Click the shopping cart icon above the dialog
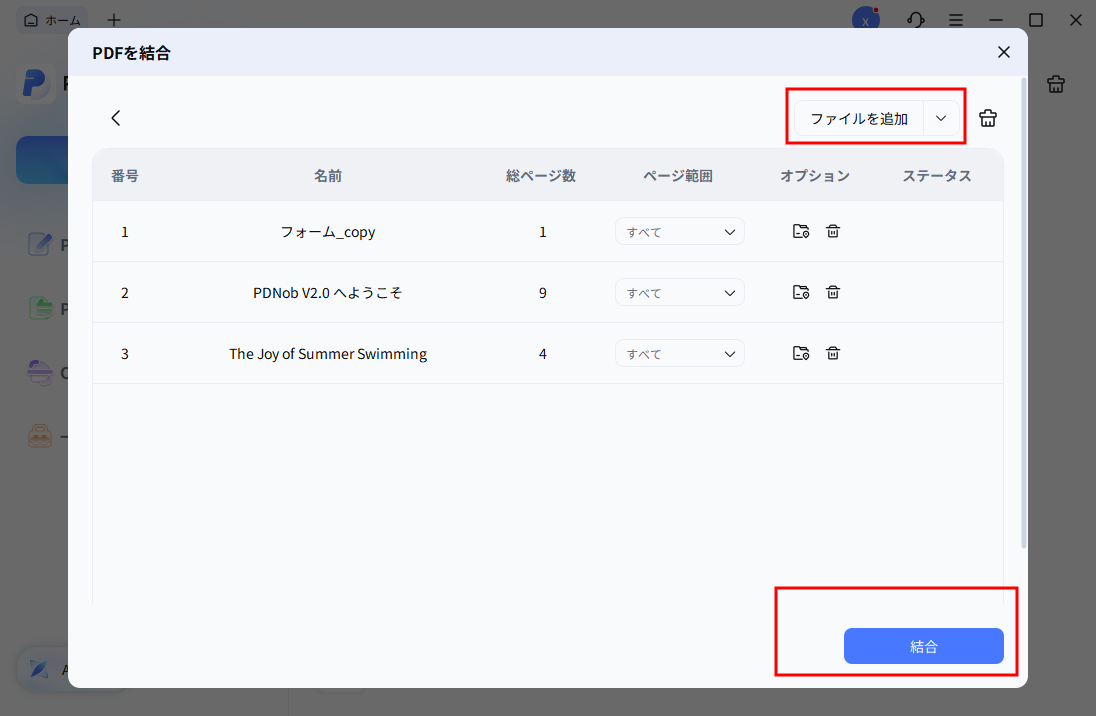Image resolution: width=1096 pixels, height=716 pixels. coord(1056,84)
